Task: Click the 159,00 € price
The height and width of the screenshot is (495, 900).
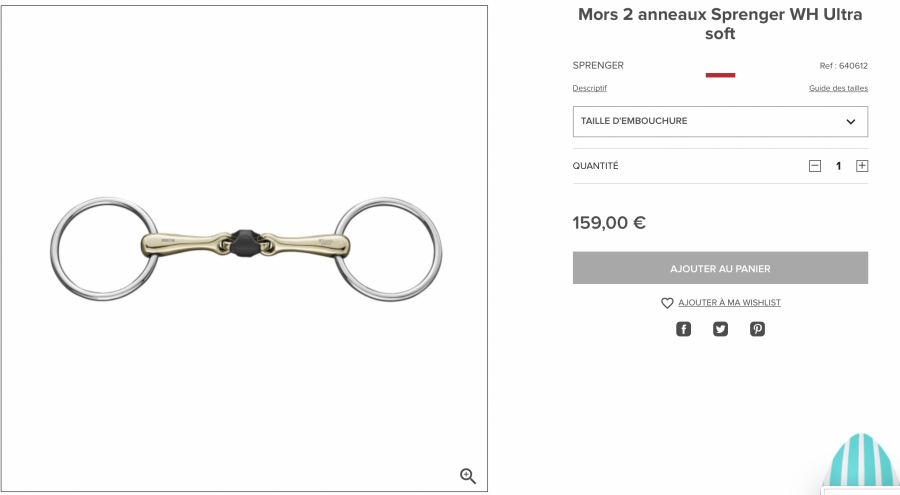Action: 609,223
